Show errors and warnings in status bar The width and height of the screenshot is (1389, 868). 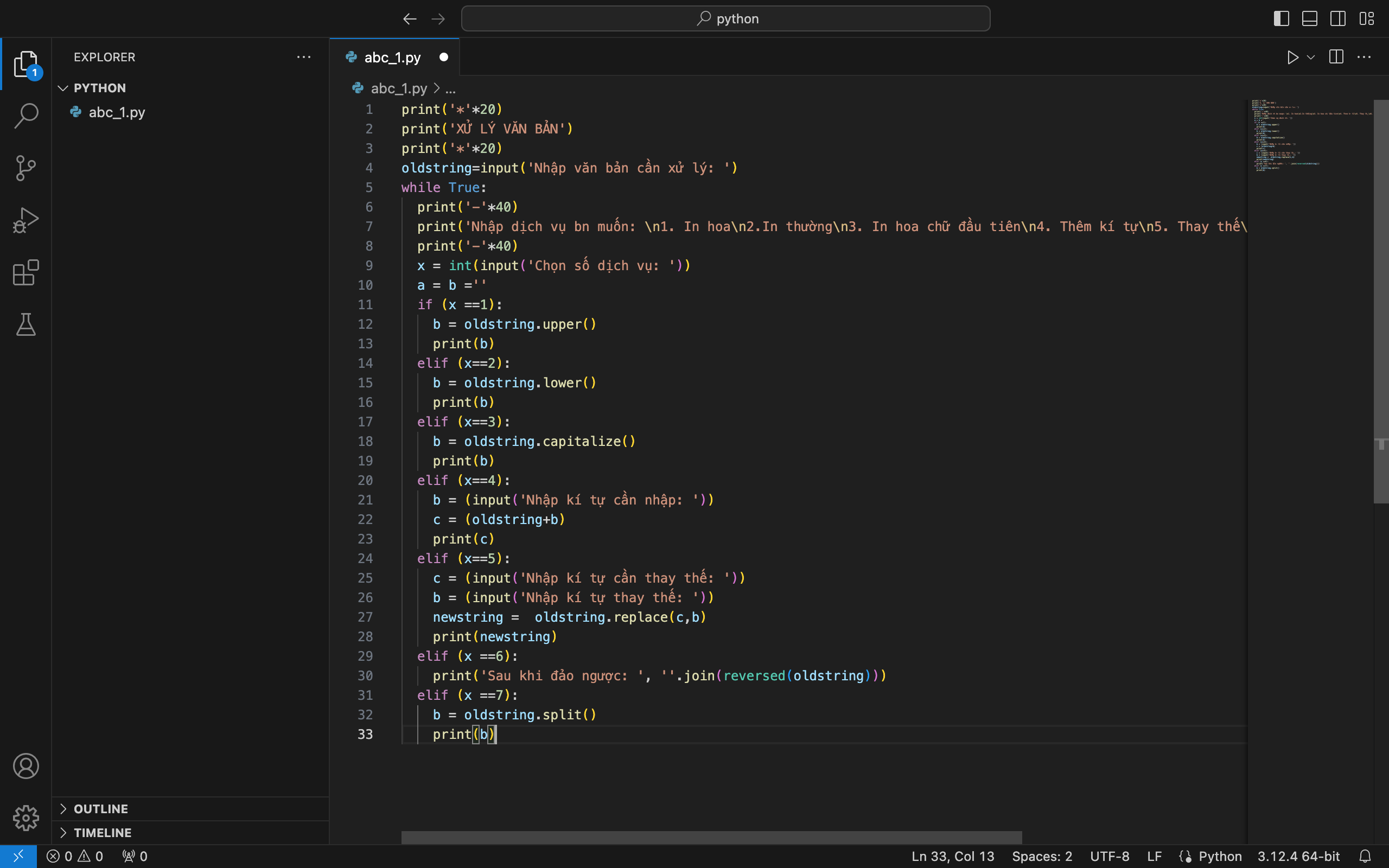click(x=75, y=856)
